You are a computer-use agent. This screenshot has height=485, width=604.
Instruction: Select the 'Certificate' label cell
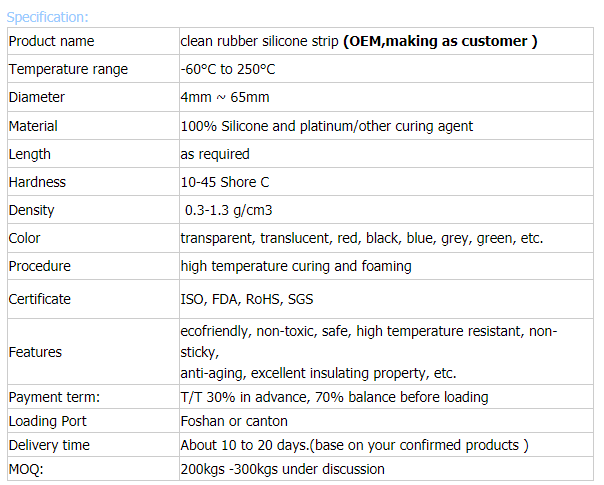(93, 299)
